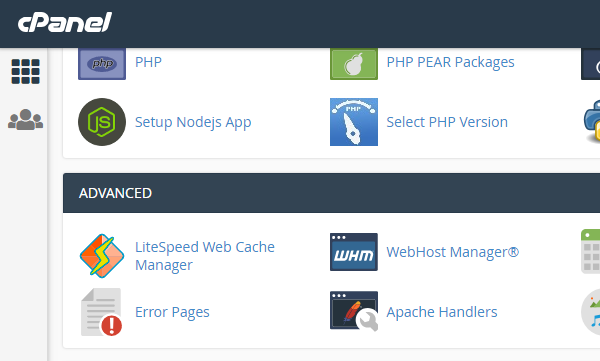Open Select PHP Version link

pos(447,122)
